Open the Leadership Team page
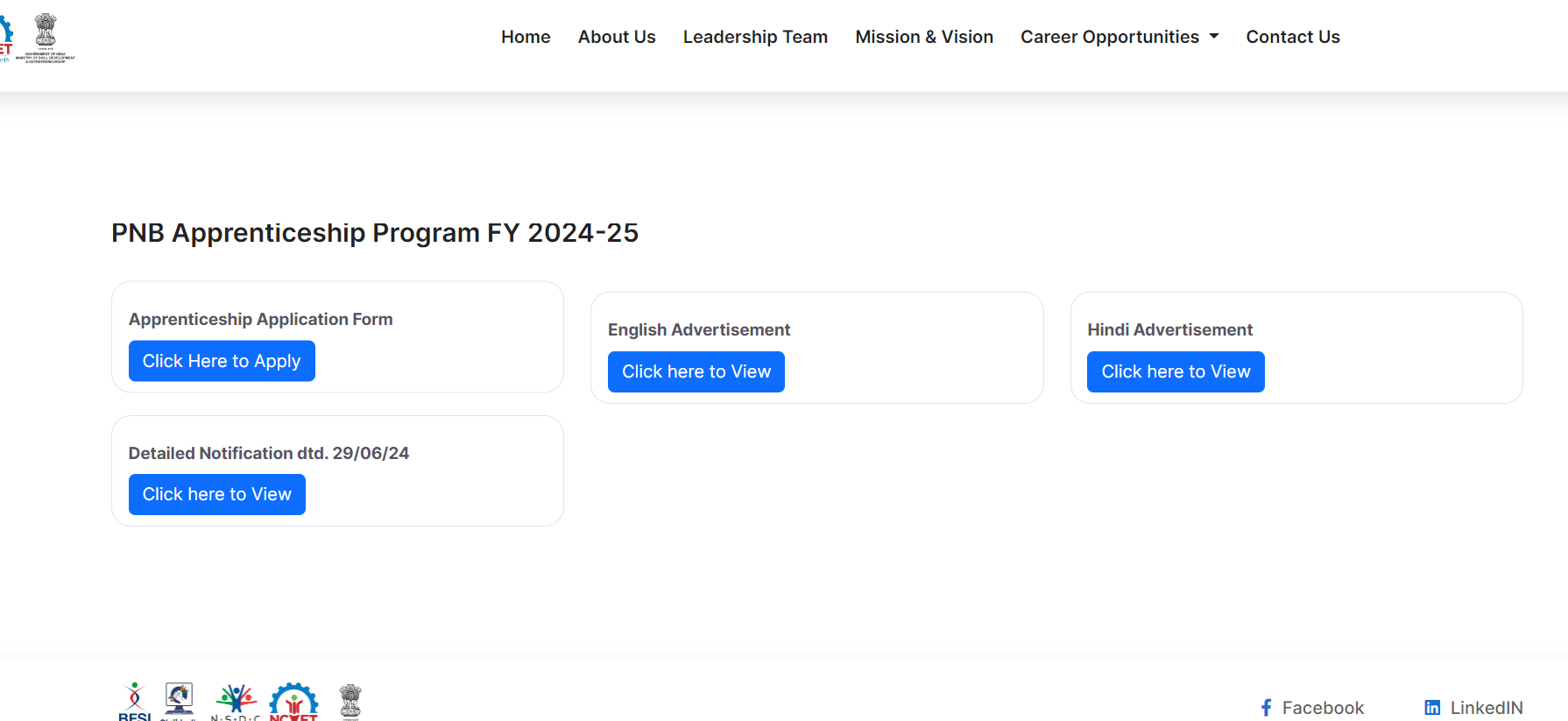This screenshot has height=721, width=1568. pyautogui.click(x=755, y=37)
